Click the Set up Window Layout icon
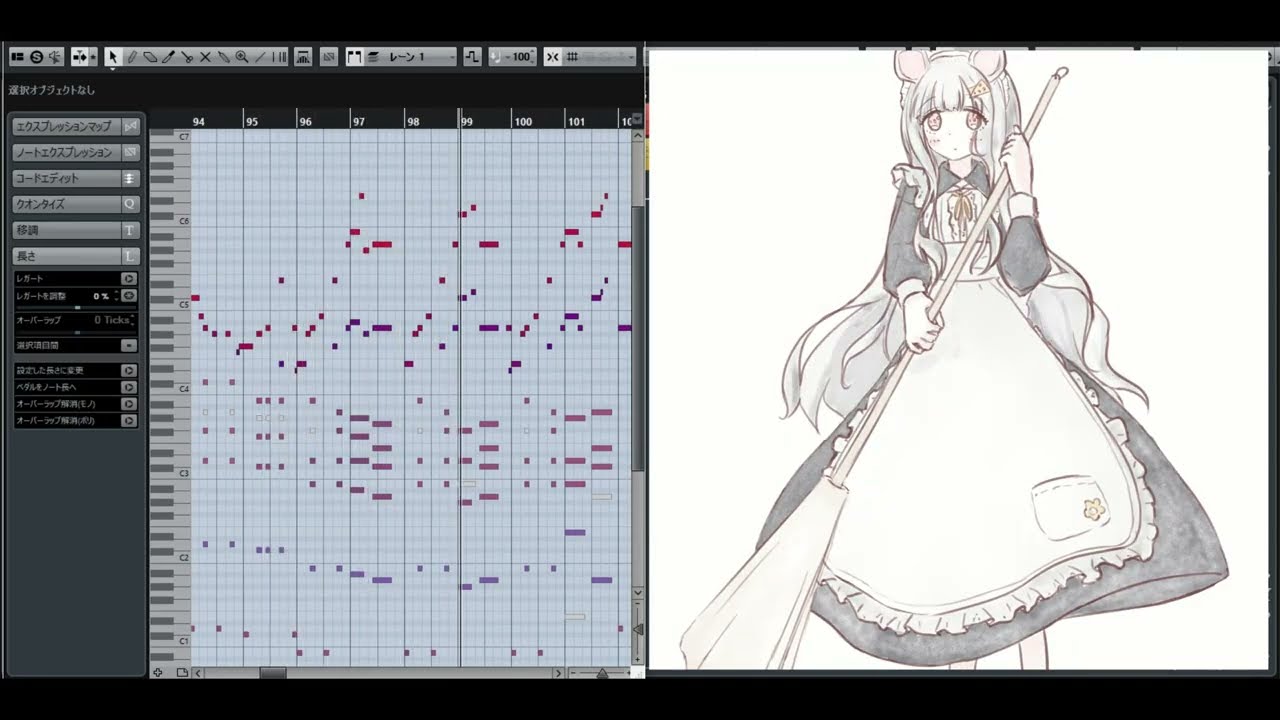 click(17, 57)
